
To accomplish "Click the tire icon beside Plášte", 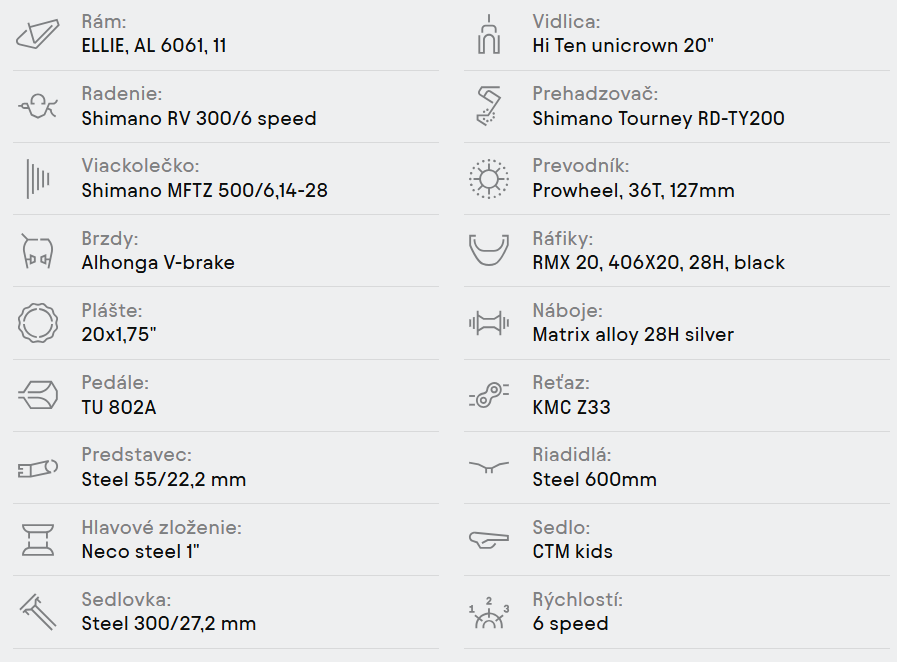I will 38,323.
